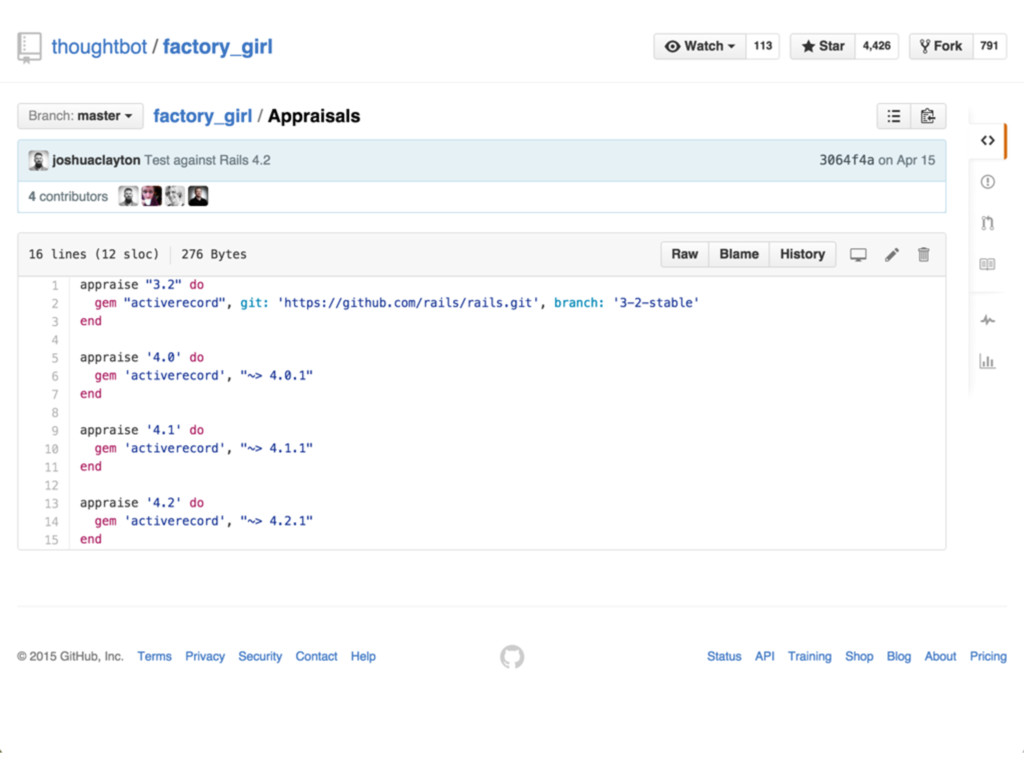Click the "~> 4.0.1" version string
The image size is (1024, 768).
276,376
